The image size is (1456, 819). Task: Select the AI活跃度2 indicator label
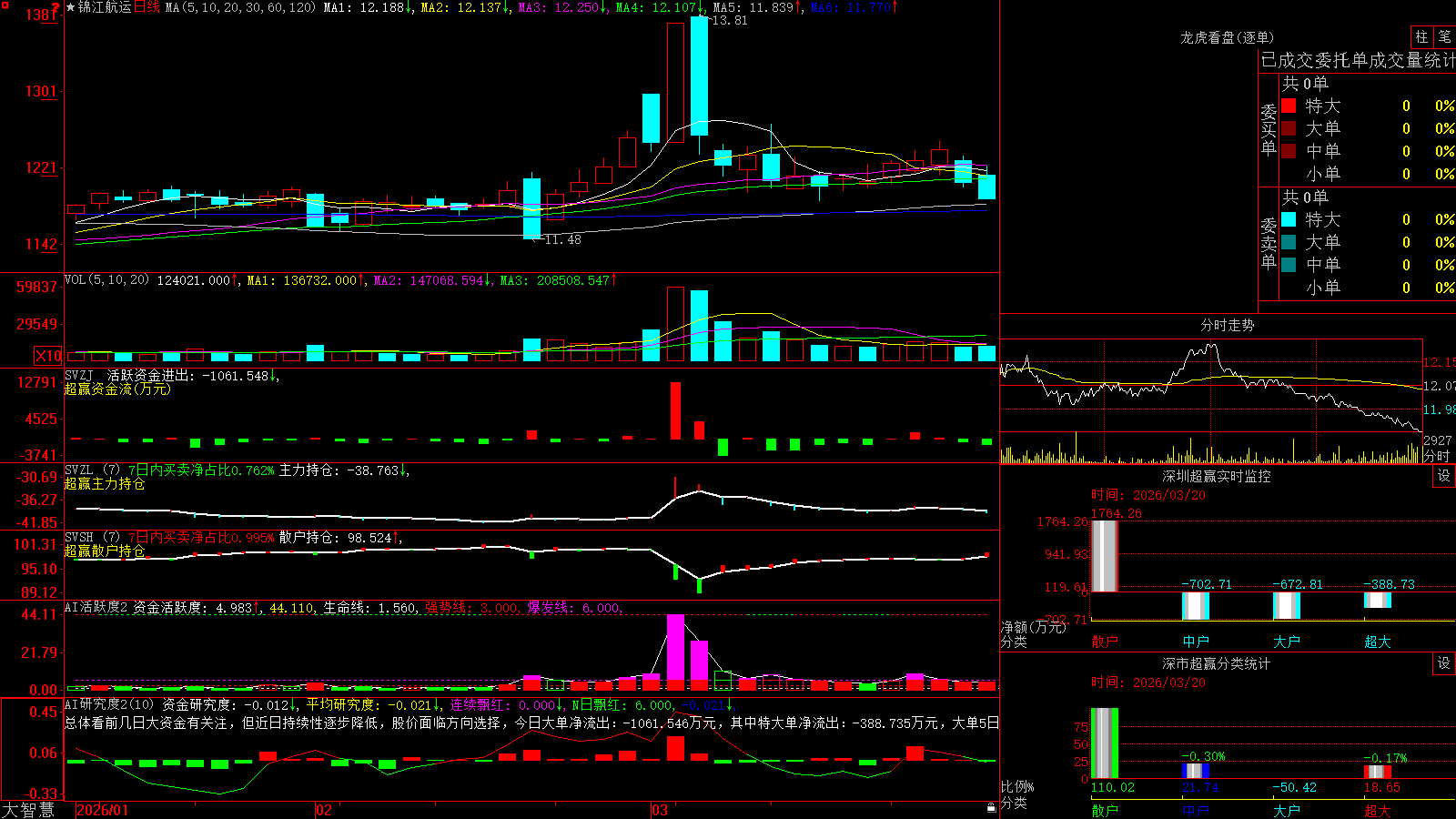point(96,608)
